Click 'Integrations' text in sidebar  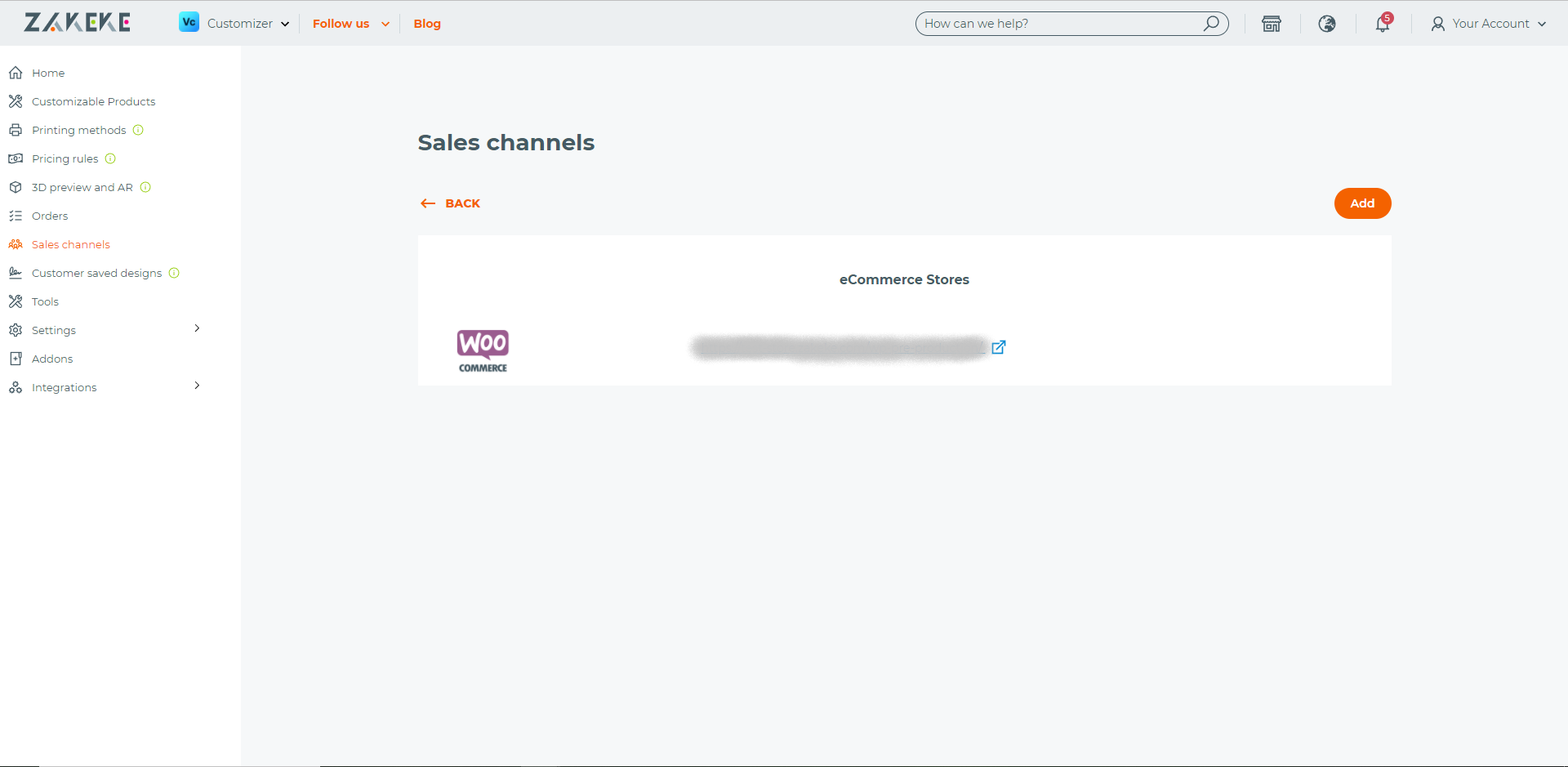point(64,387)
